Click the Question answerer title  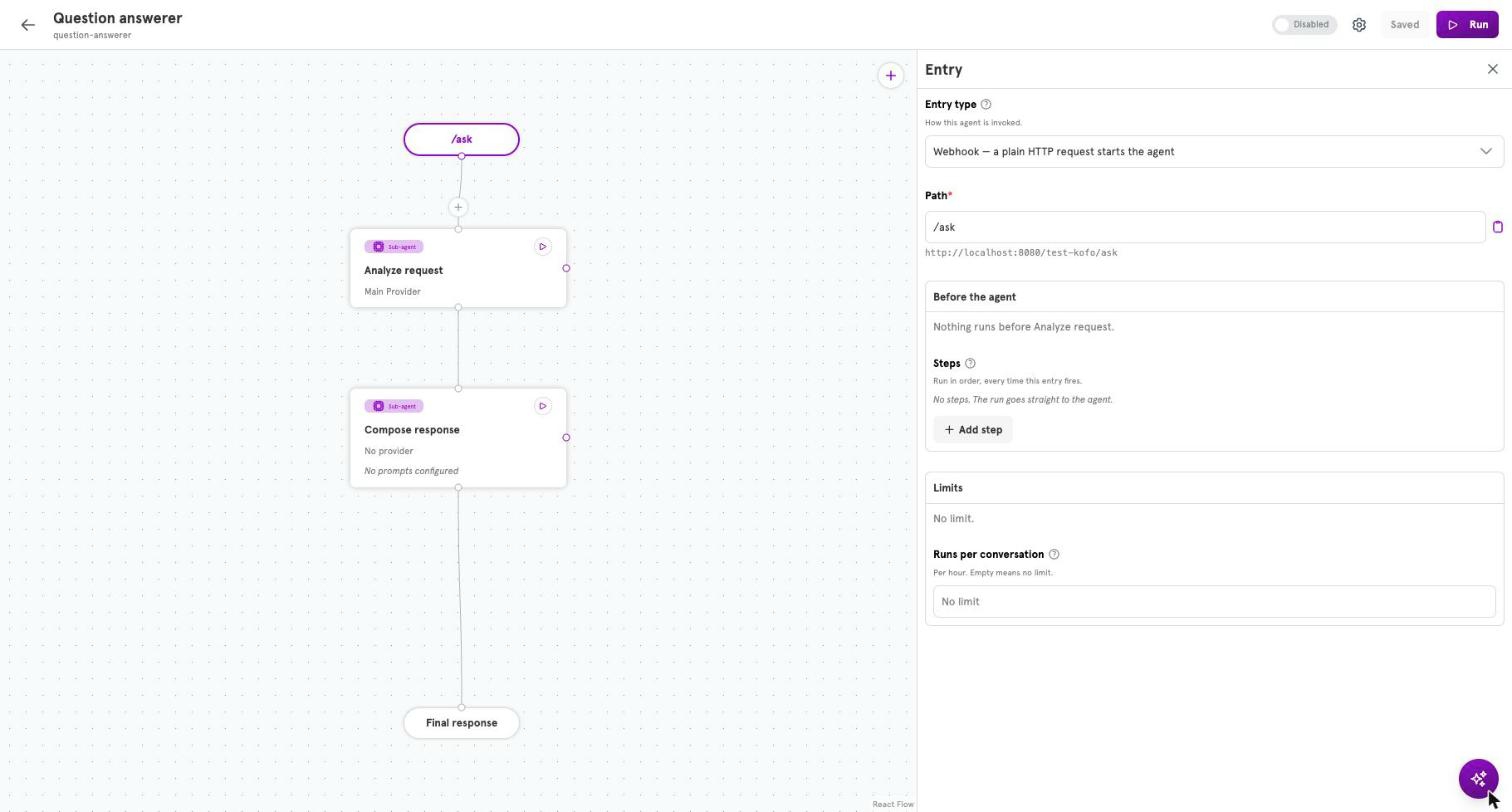[118, 18]
